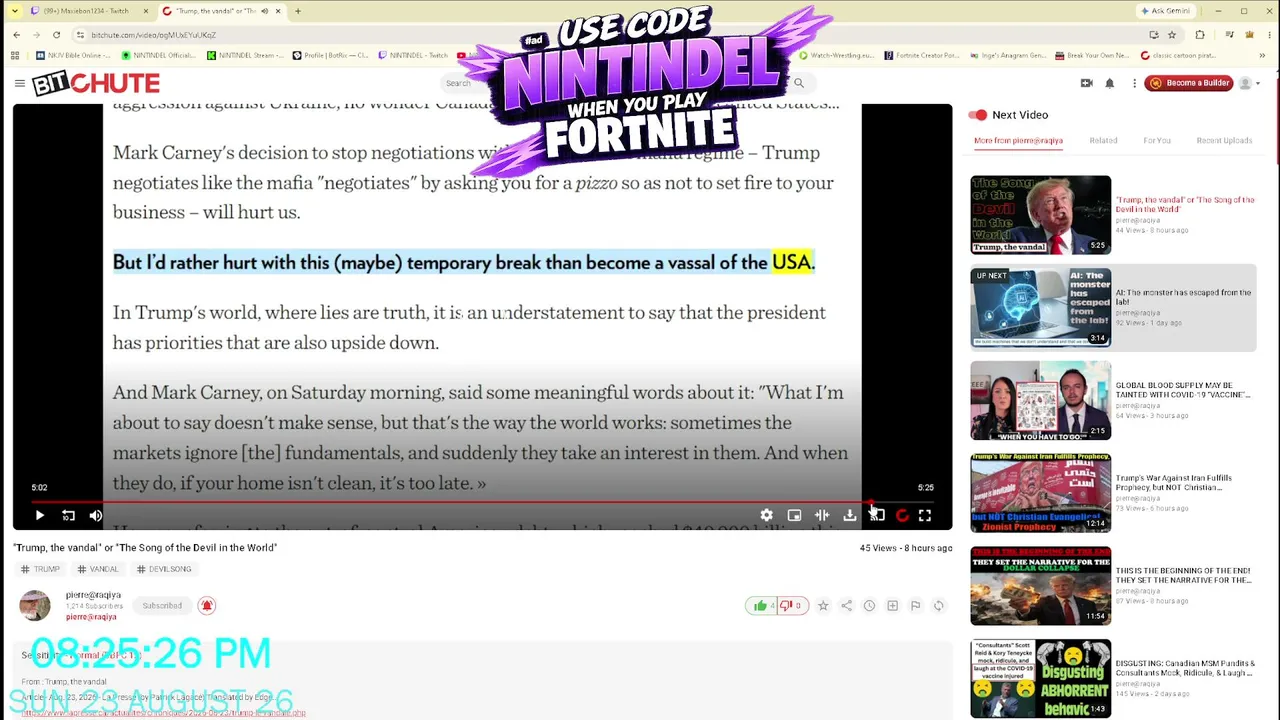Click the Ask Gemini button

(1165, 11)
